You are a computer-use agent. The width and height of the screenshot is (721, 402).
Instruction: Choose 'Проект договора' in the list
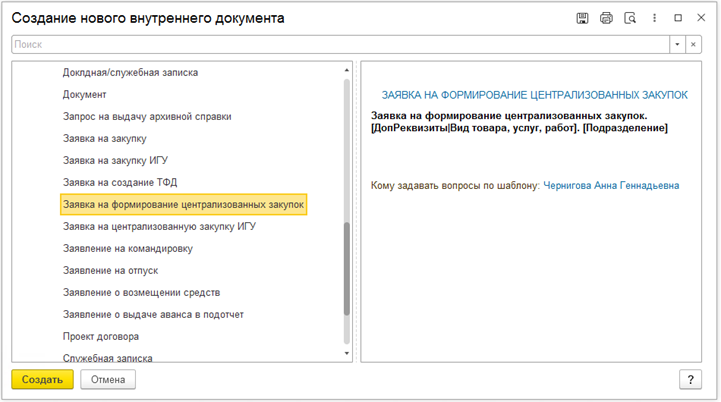click(101, 337)
